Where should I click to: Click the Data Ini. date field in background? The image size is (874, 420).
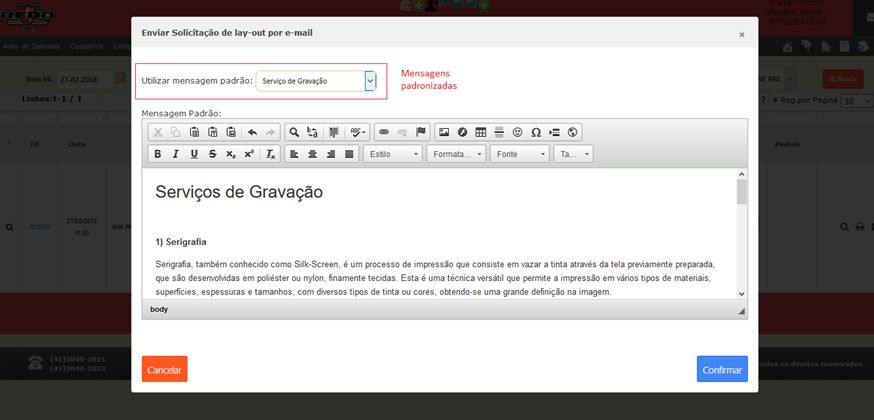pos(84,80)
